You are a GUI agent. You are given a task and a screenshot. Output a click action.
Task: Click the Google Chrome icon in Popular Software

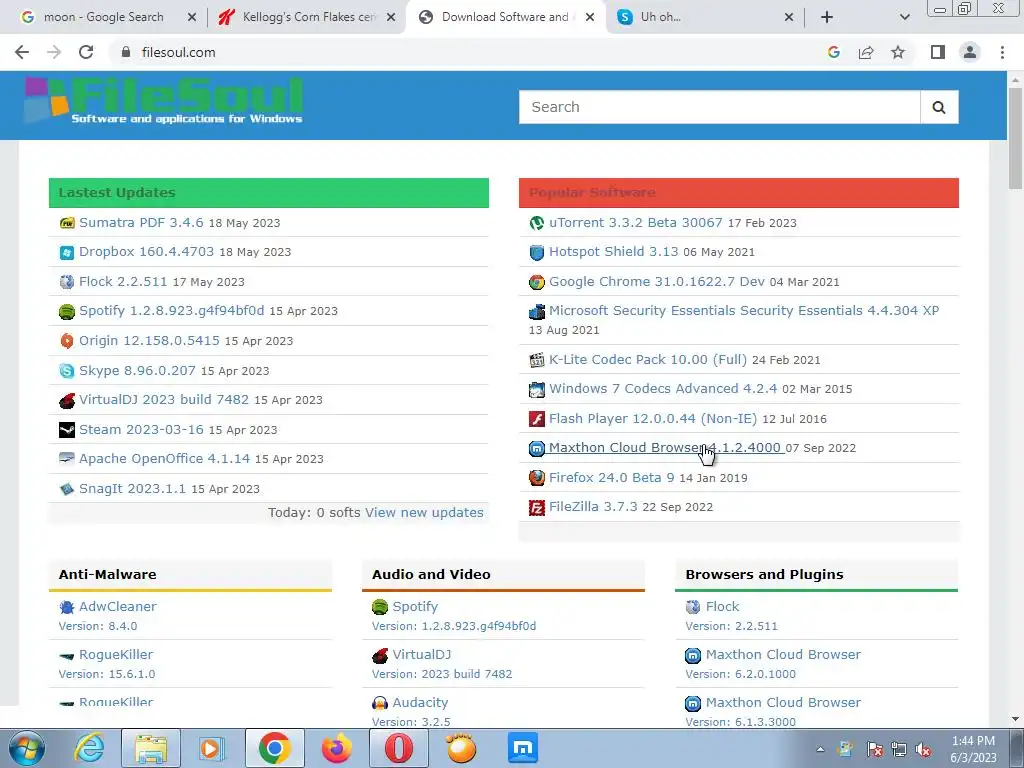click(x=537, y=282)
